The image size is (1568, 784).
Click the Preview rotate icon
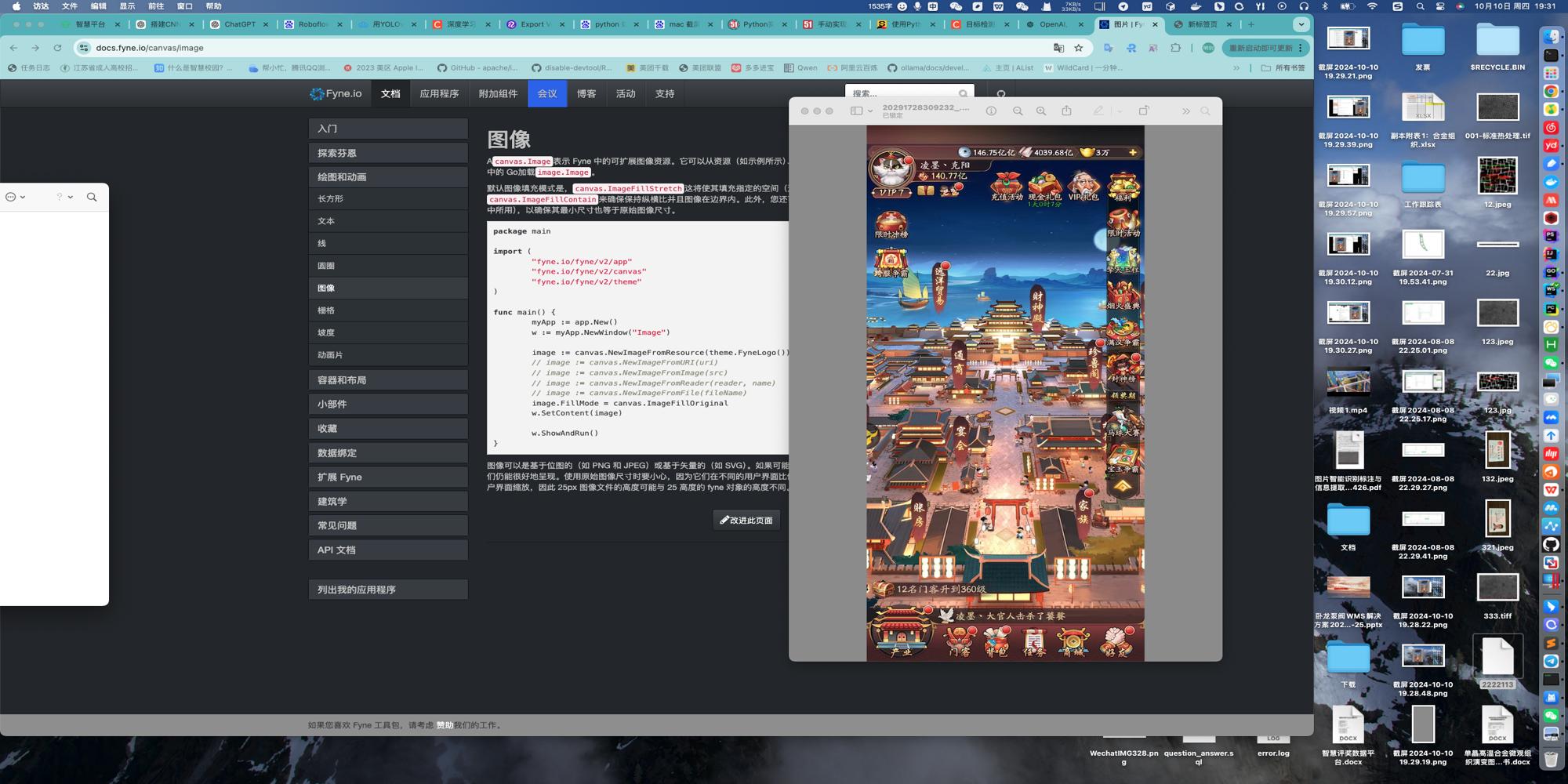1144,111
